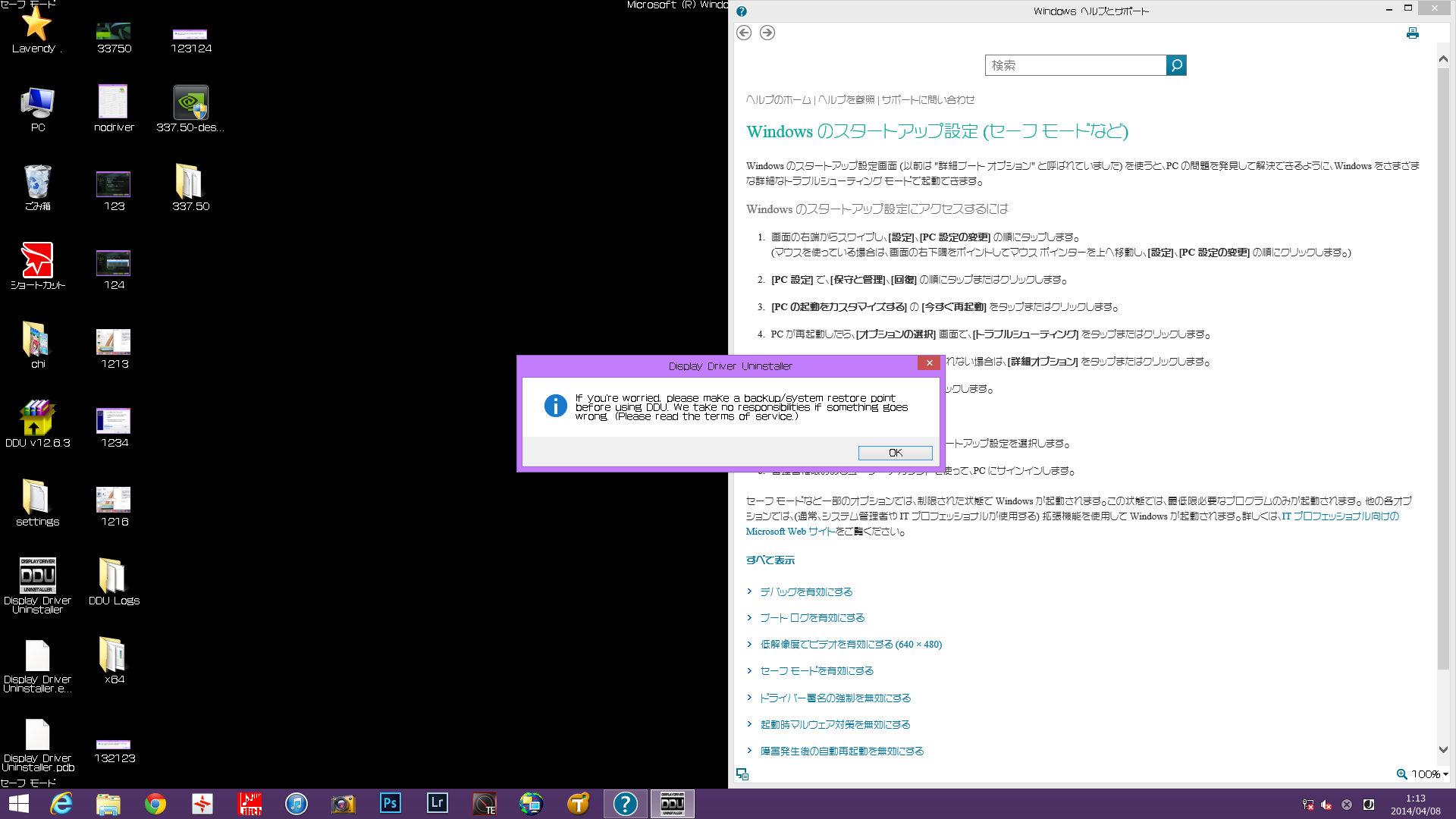Viewport: 1456px width, 819px height.
Task: Open Internet Explorer from taskbar
Action: pos(61,804)
